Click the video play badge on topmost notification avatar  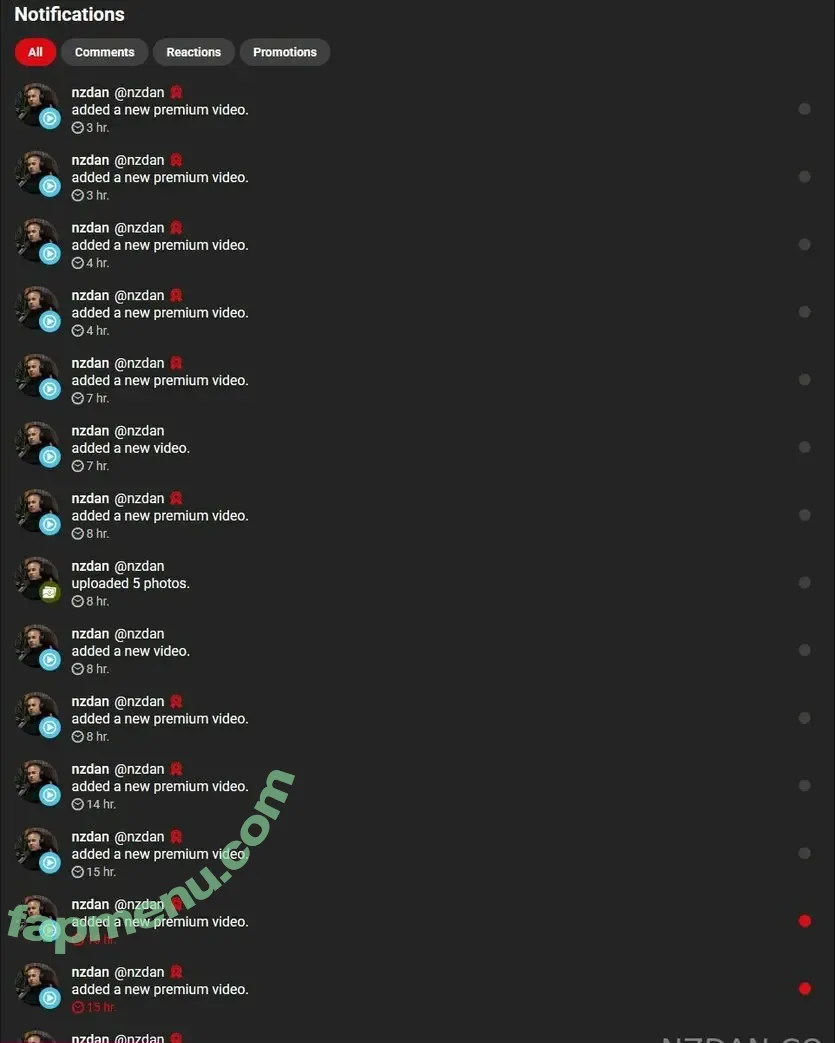(49, 118)
